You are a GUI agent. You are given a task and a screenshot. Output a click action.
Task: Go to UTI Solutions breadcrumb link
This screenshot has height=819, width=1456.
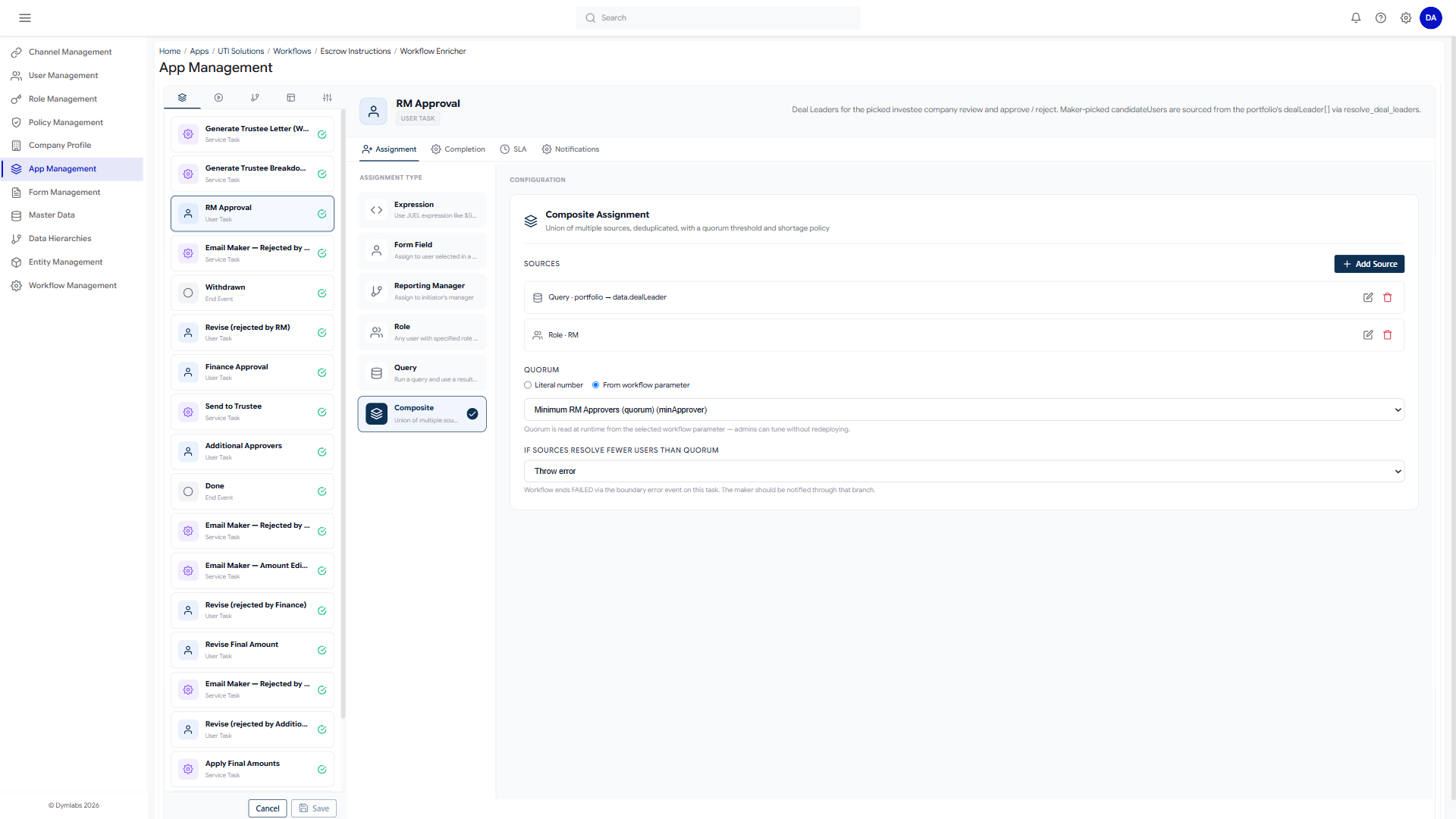(240, 52)
